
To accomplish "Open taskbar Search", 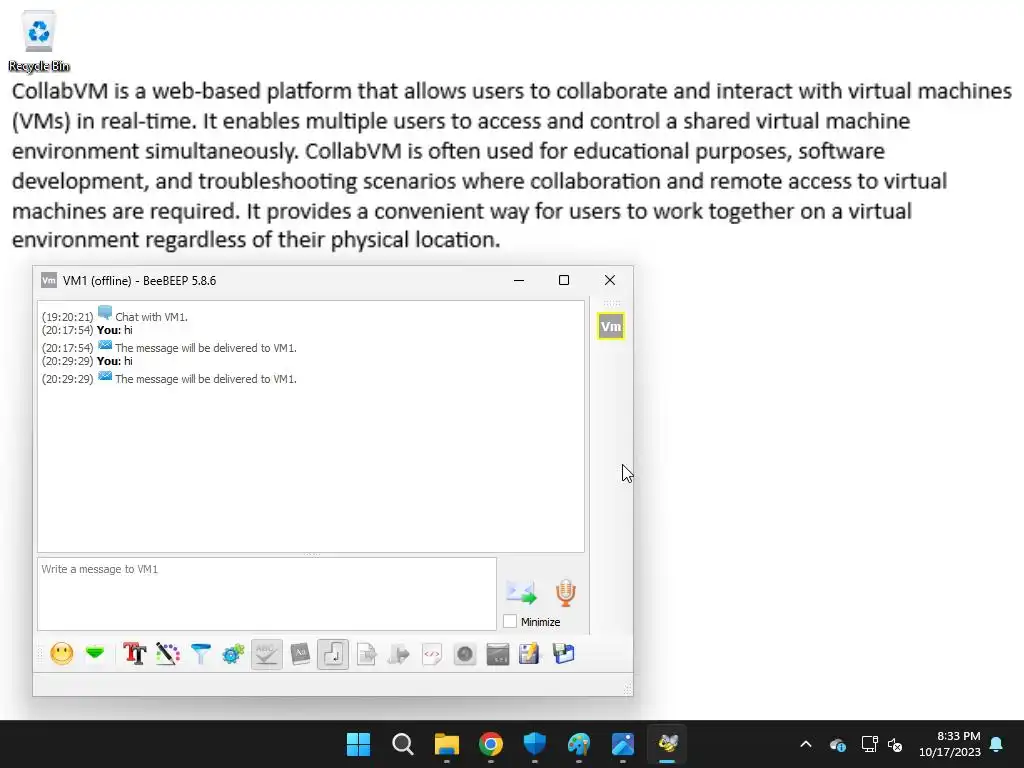I will pyautogui.click(x=402, y=744).
